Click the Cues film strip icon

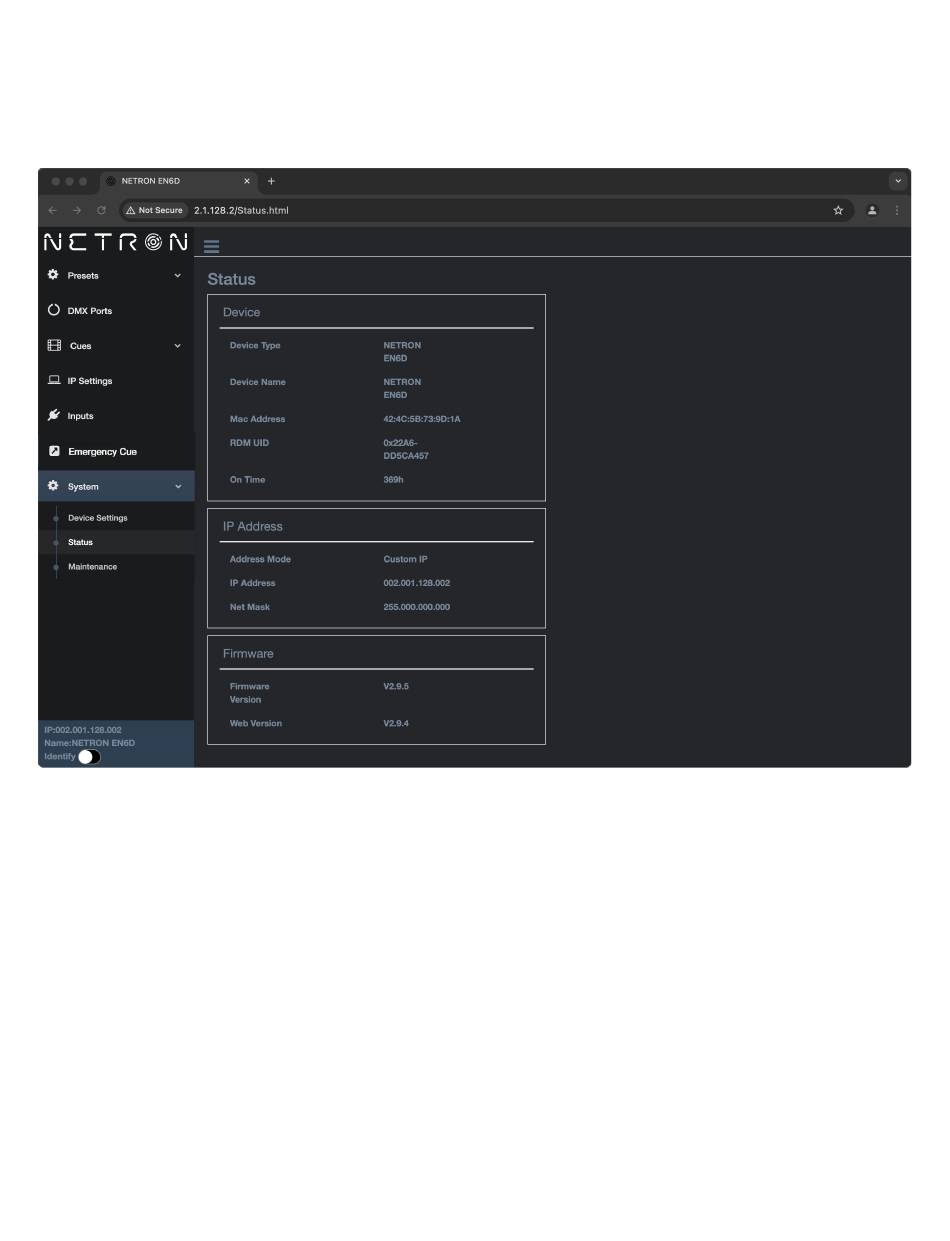(54, 345)
